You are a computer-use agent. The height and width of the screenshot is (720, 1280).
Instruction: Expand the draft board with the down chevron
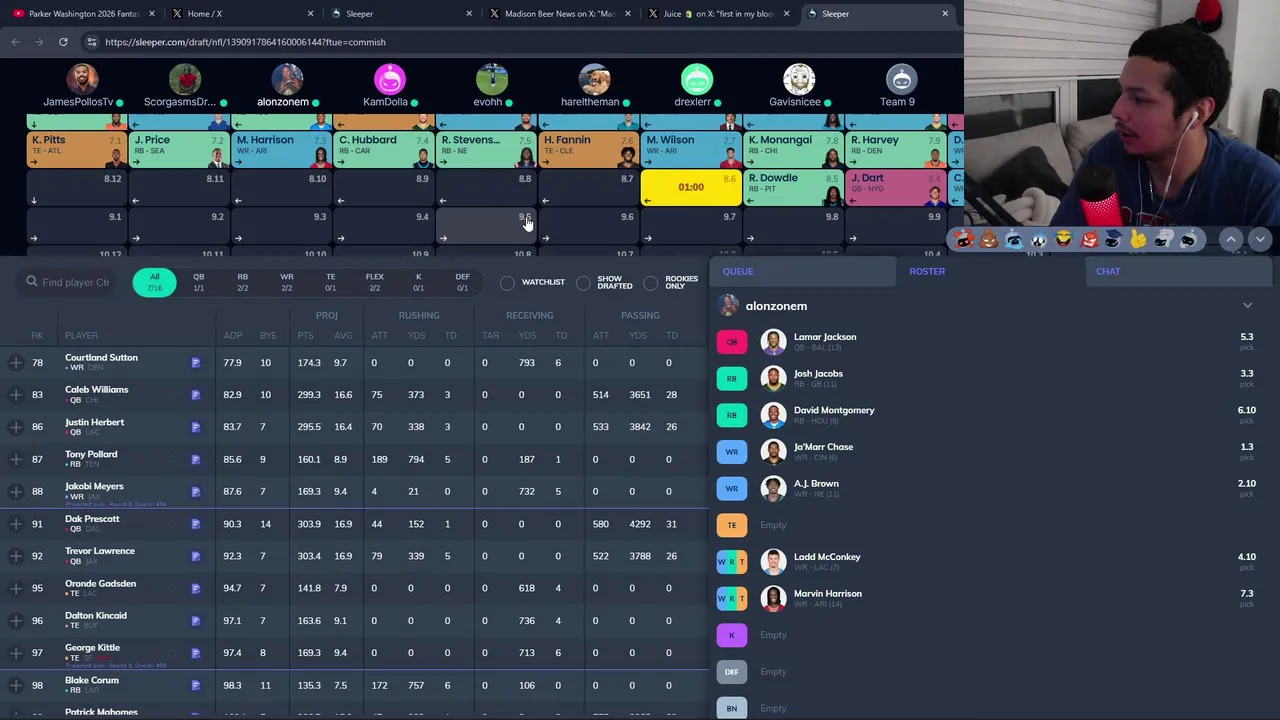click(1260, 239)
